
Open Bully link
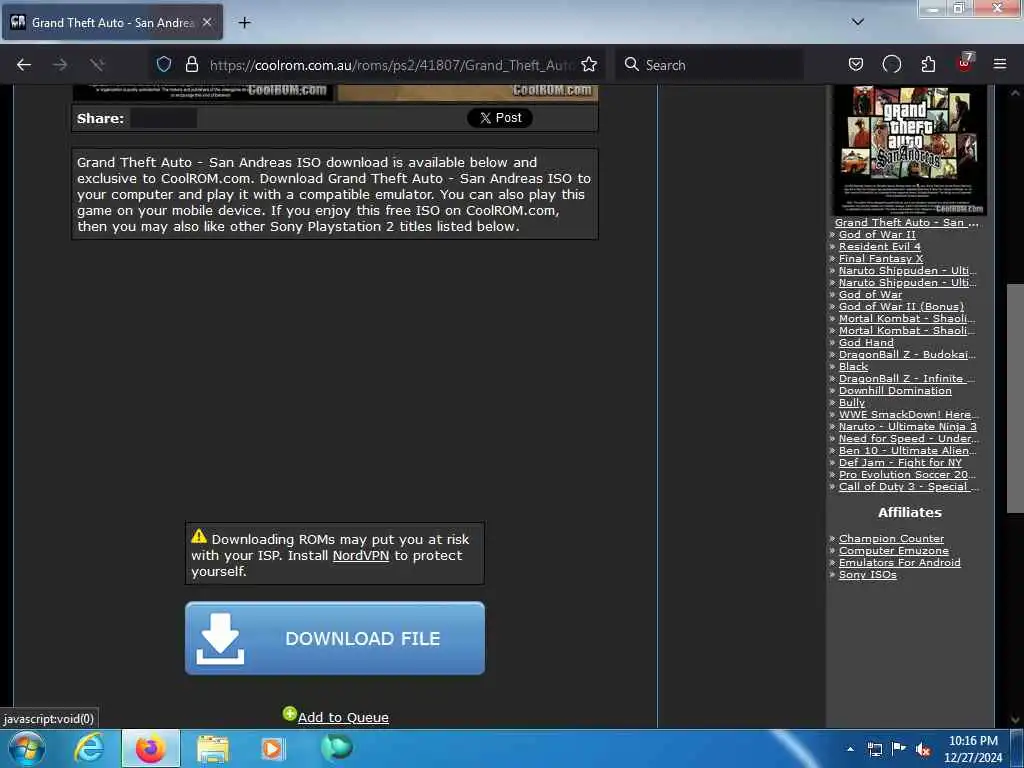tap(852, 402)
